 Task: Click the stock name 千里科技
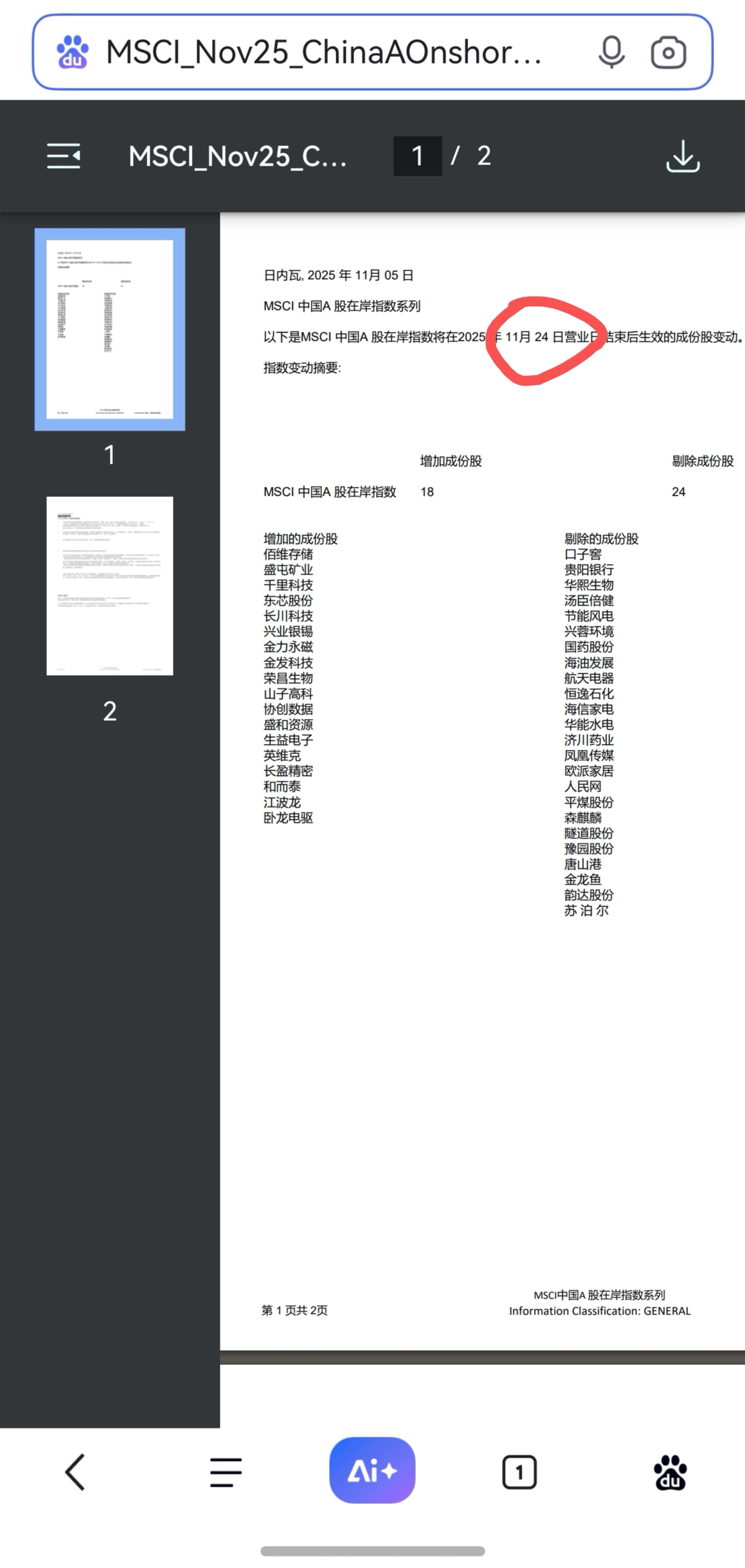coord(288,585)
